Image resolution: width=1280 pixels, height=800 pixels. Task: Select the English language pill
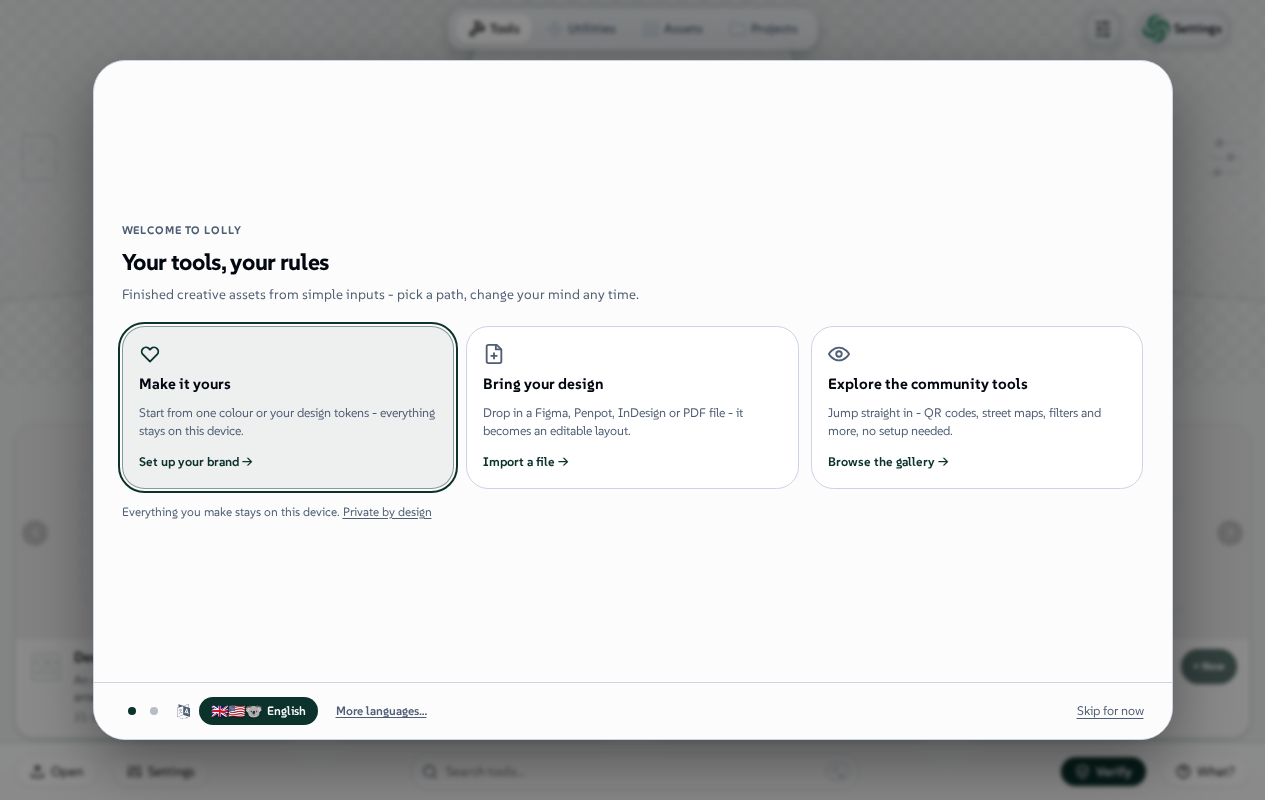tap(258, 711)
